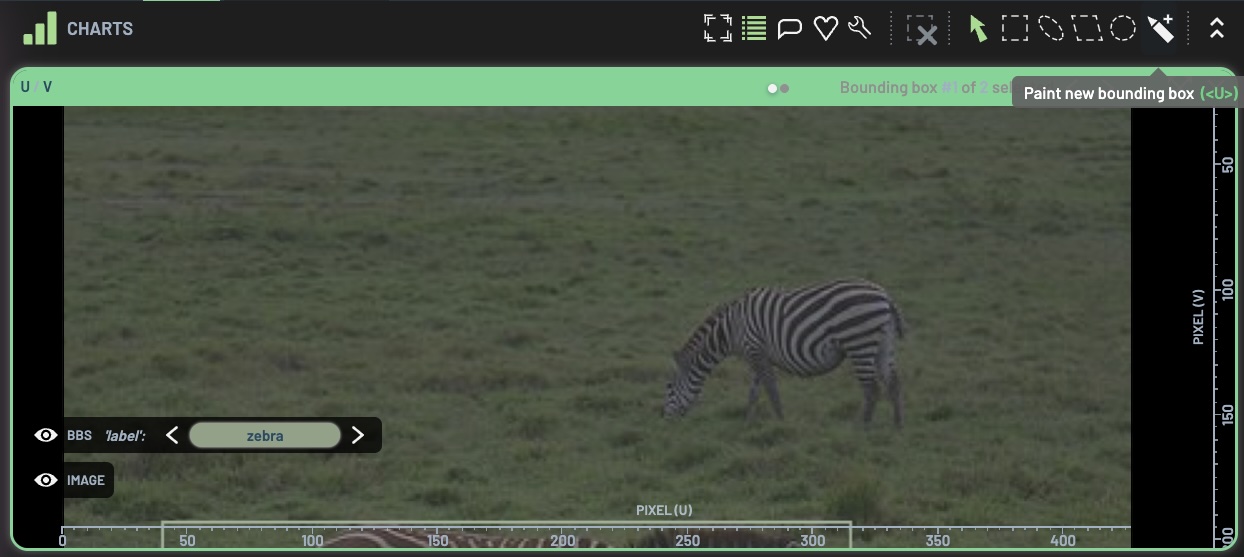Click the fullscreen expand icon
The width and height of the screenshot is (1244, 557).
point(717,28)
